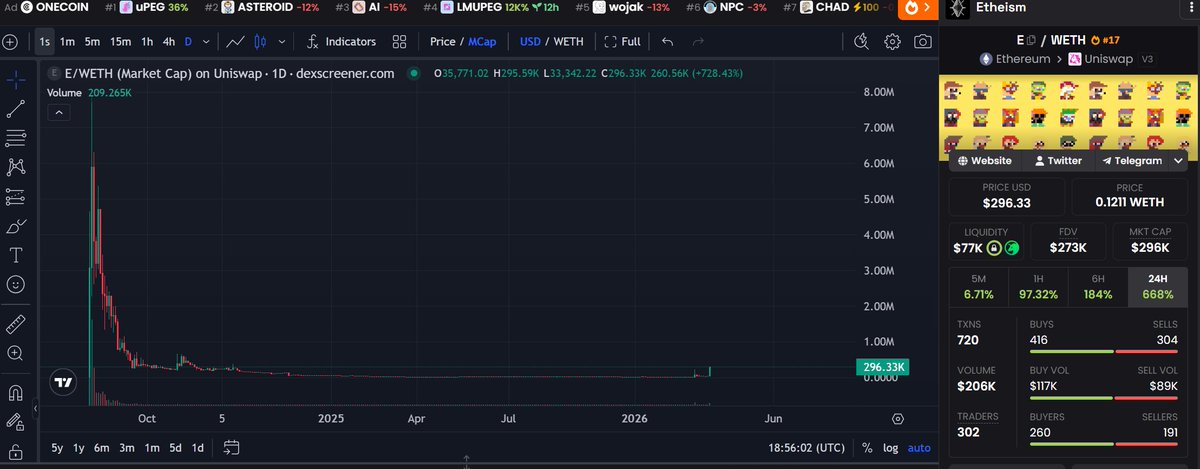Viewport: 1200px width, 469px height.
Task: Expand the timeframe dropdown arrow
Action: click(206, 42)
